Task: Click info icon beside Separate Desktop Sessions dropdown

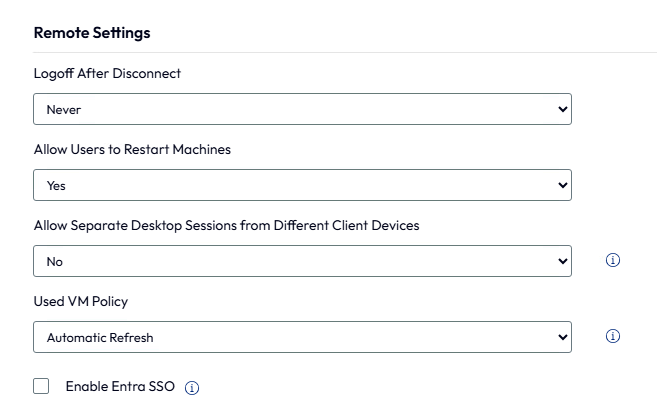Action: click(613, 260)
